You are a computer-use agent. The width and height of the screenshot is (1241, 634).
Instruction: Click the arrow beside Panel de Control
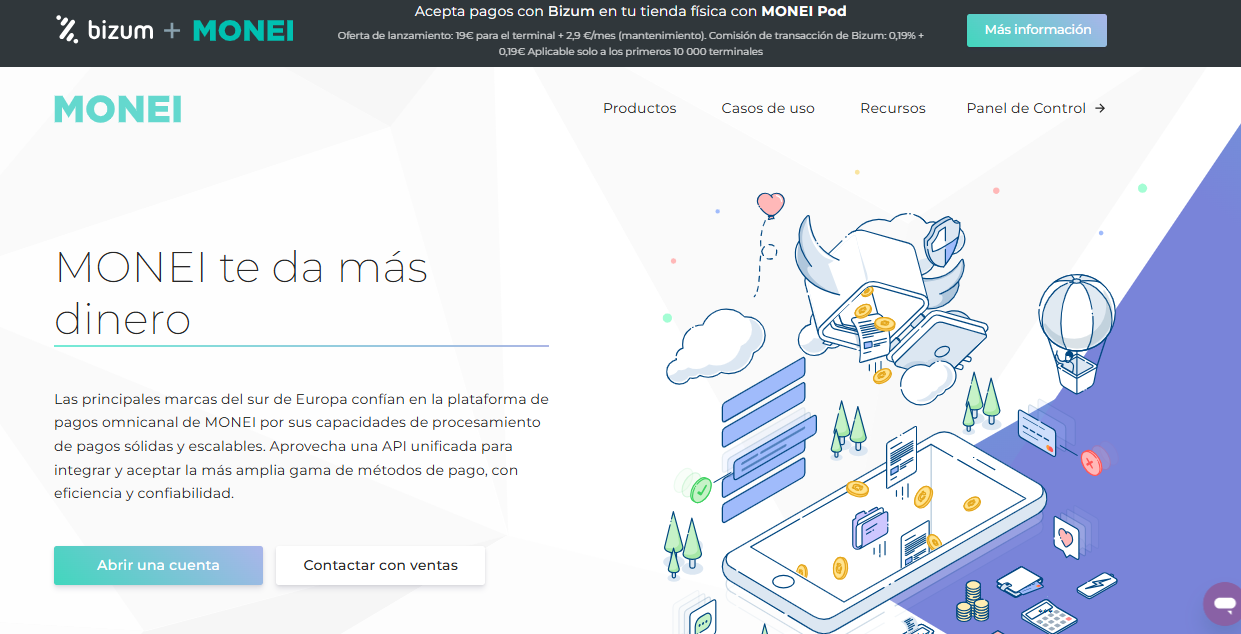(x=1100, y=108)
